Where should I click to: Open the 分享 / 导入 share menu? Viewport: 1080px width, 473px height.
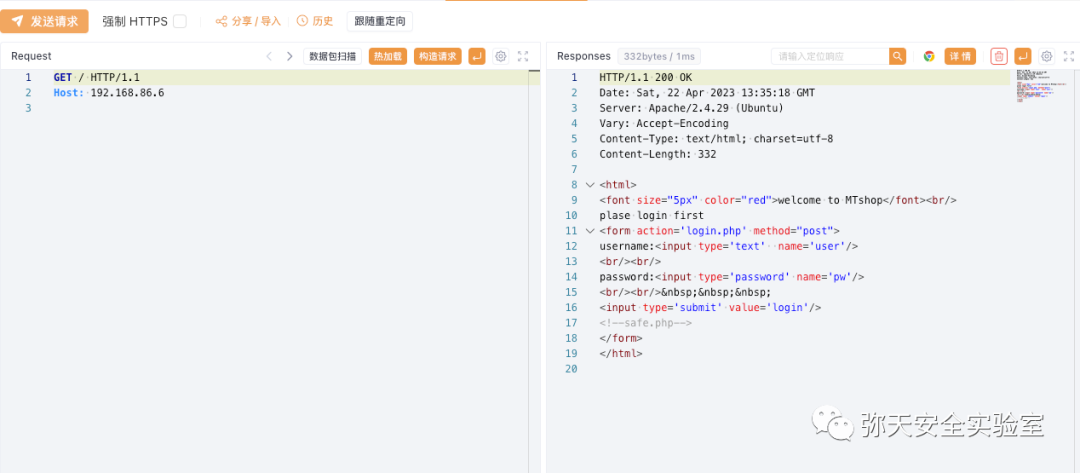(248, 21)
